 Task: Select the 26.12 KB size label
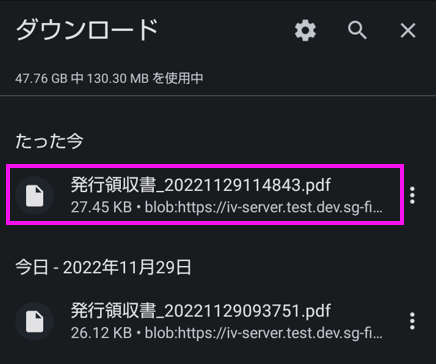click(101, 333)
